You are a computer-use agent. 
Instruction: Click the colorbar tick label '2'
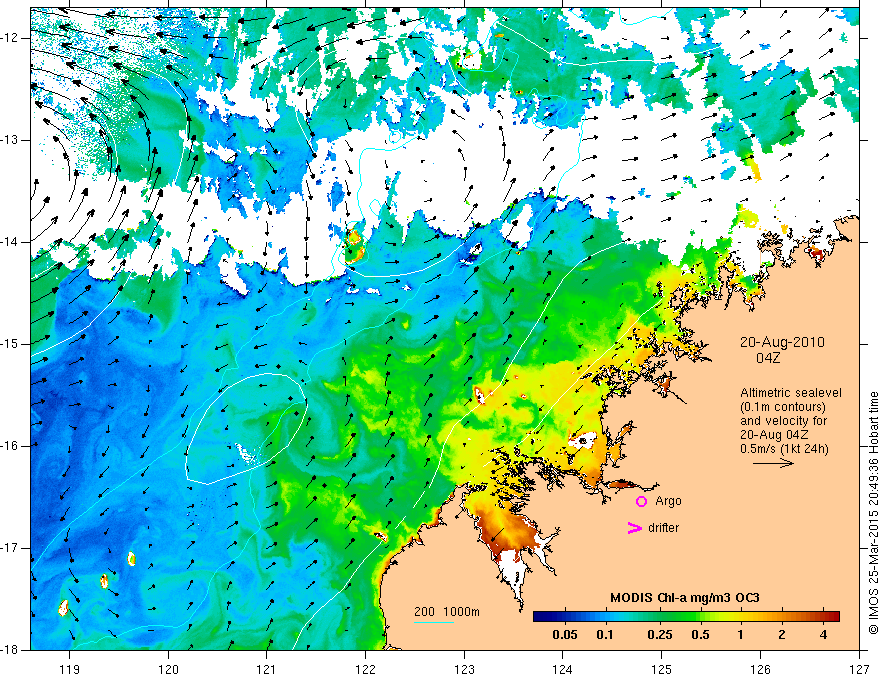pos(782,635)
